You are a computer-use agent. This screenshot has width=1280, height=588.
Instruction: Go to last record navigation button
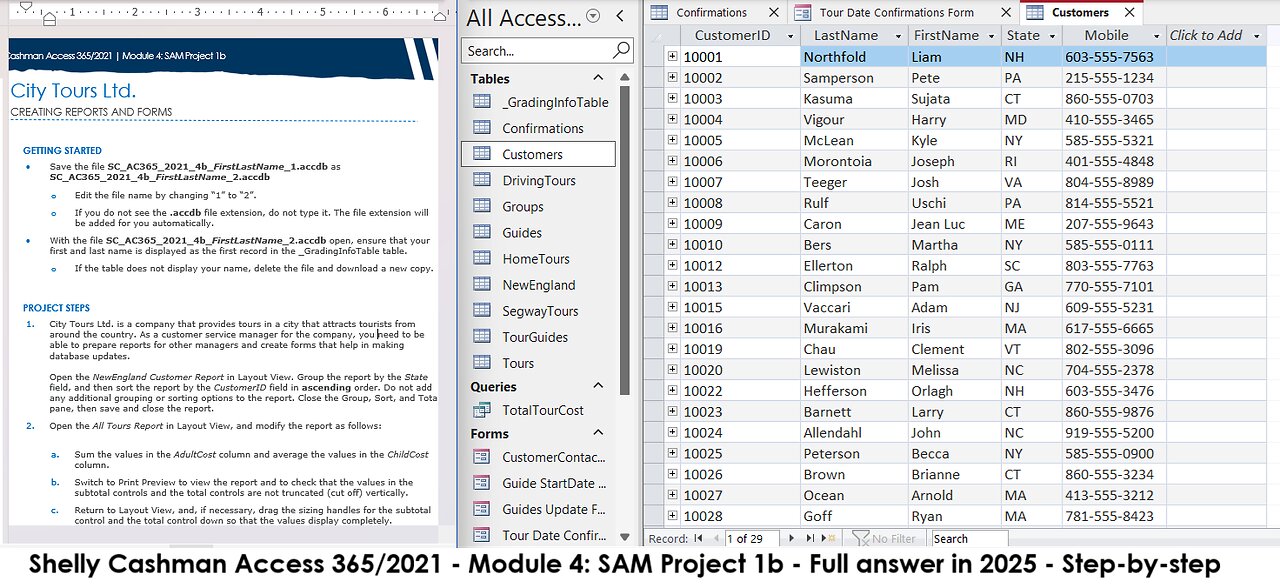tap(809, 539)
